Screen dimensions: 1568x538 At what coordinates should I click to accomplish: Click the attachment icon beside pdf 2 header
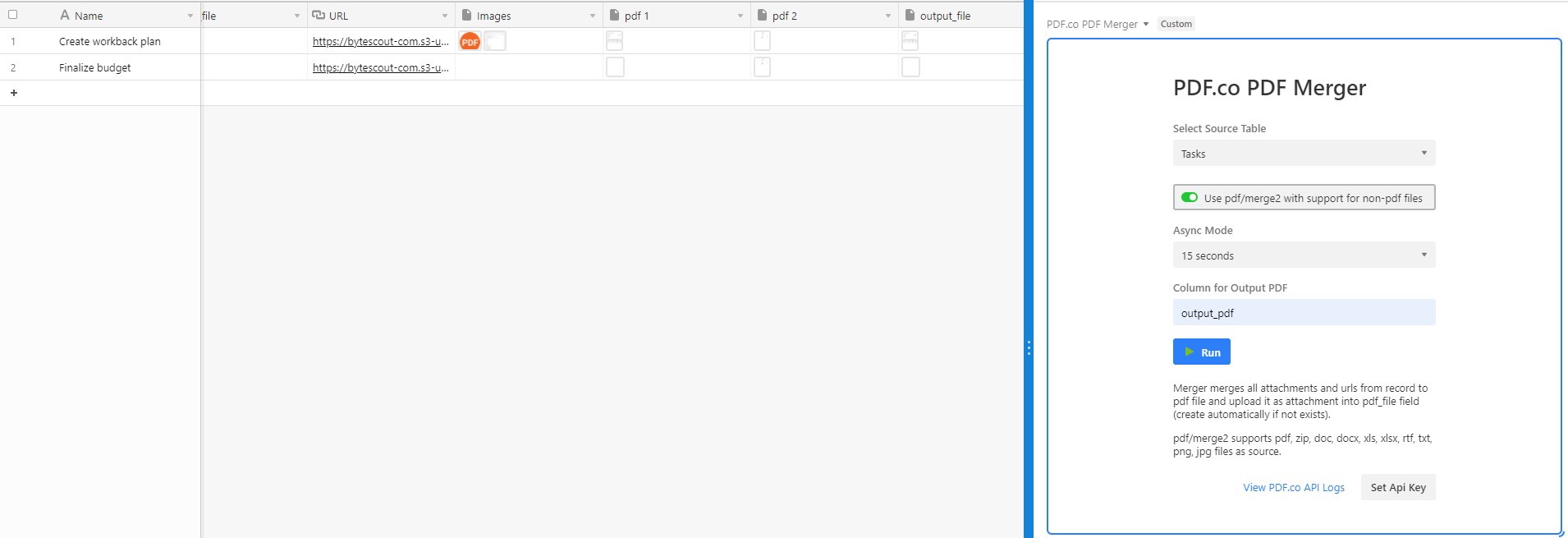tap(762, 15)
